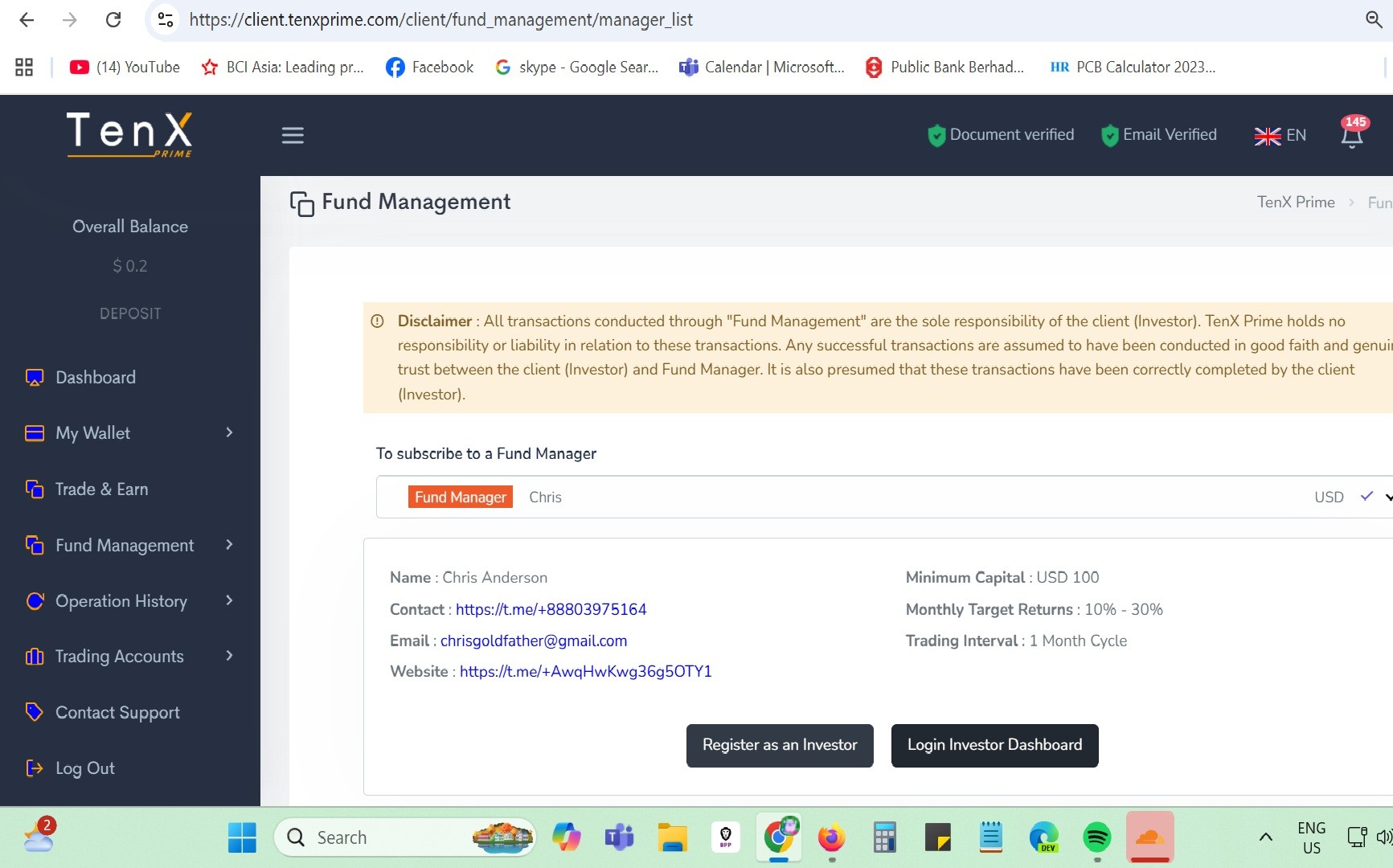
Task: Expand the Trading Accounts chevron
Action: coord(230,656)
